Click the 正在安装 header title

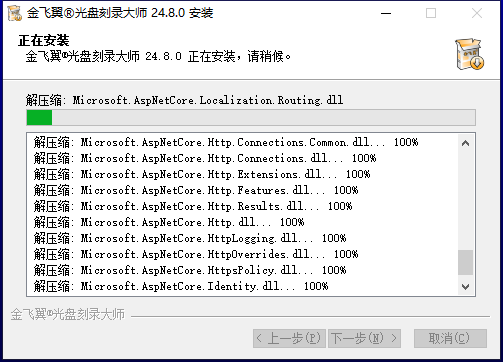(44, 41)
